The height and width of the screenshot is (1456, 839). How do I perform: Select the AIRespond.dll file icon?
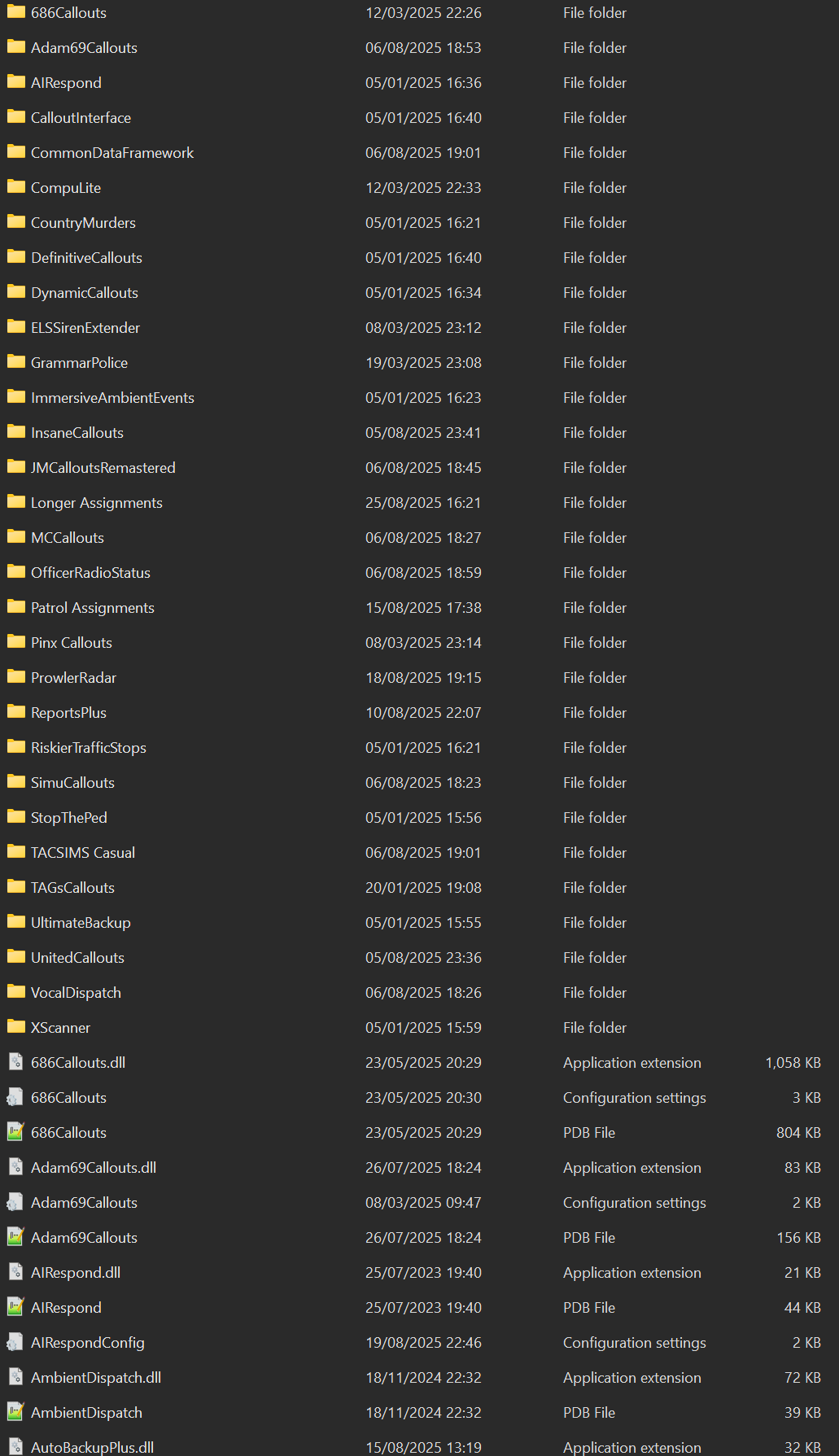tap(15, 1272)
